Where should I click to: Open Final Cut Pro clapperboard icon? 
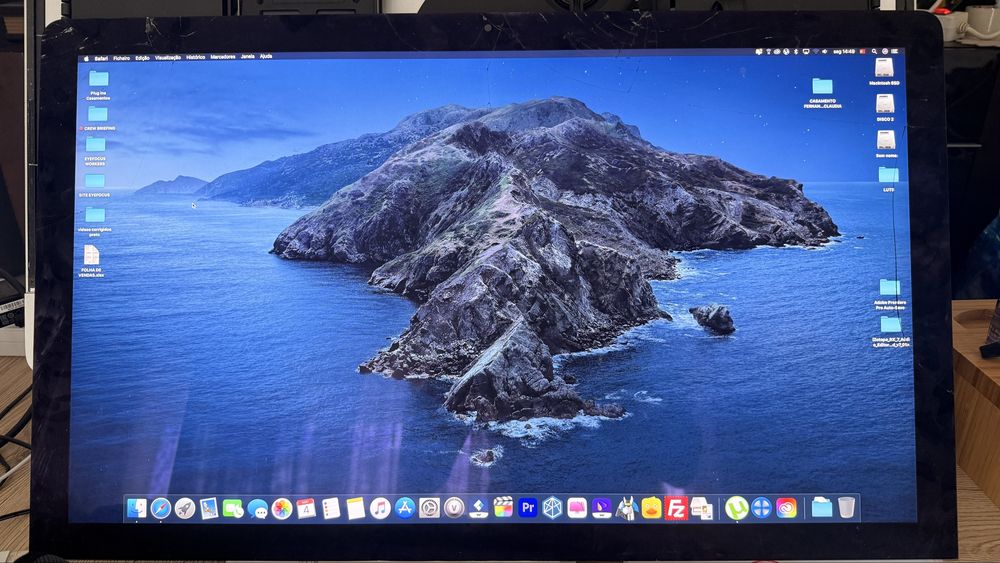click(503, 508)
